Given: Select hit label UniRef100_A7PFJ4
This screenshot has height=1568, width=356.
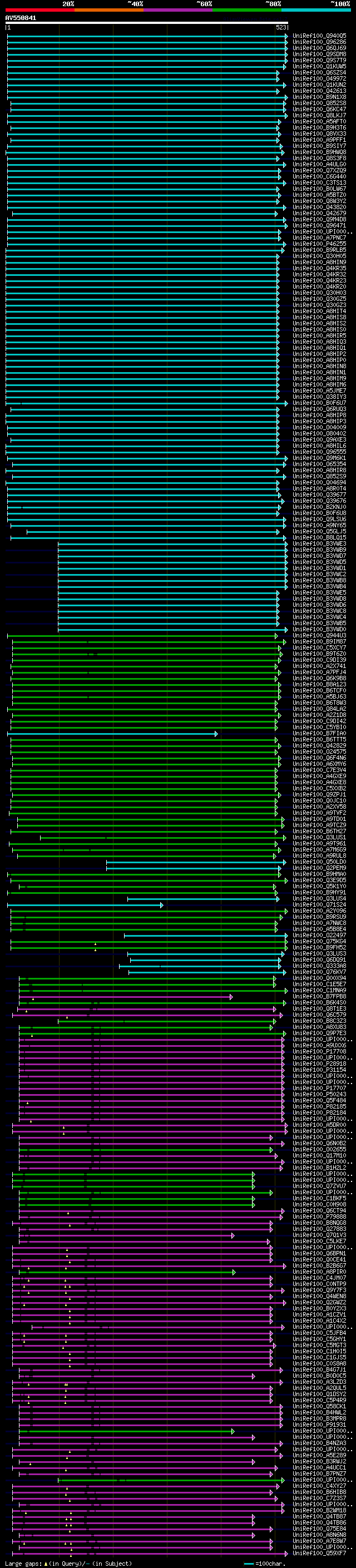Looking at the screenshot, I should pyautogui.click(x=319, y=672).
